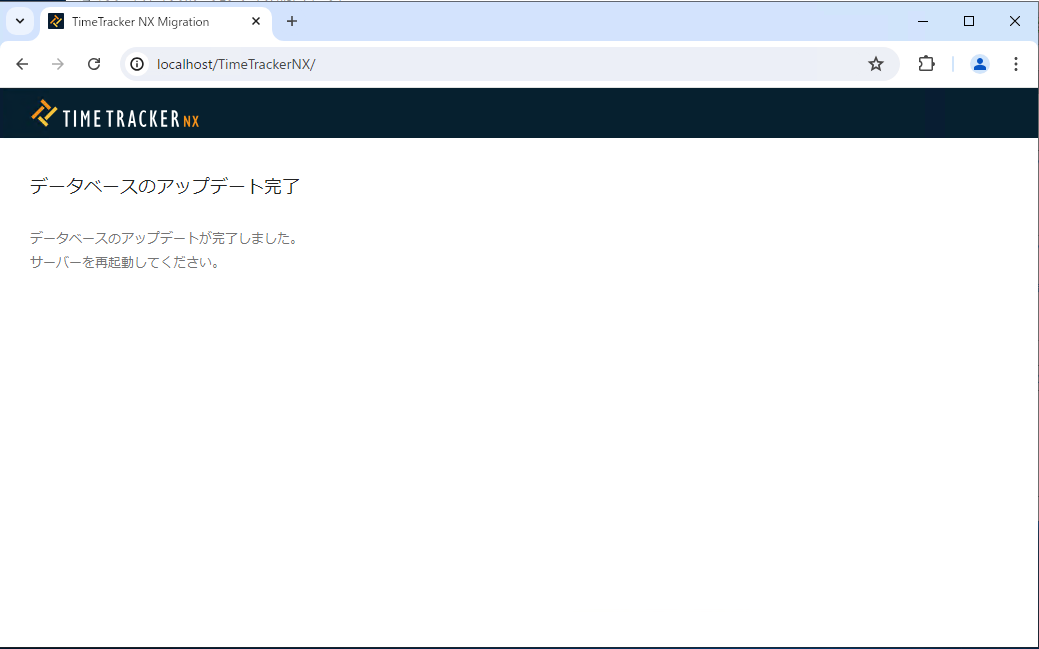Click the TimeTracker NX logo
The height and width of the screenshot is (649, 1039).
(x=115, y=115)
